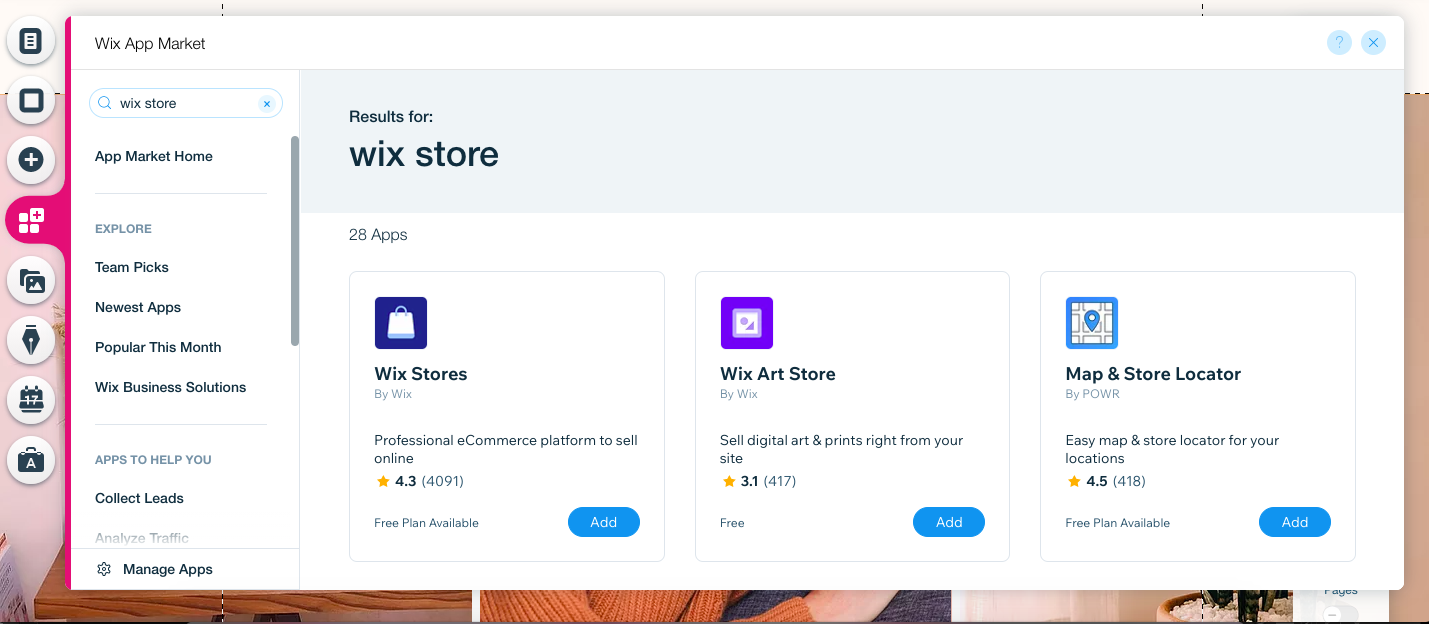Click the By POWR developer label
This screenshot has width=1429, height=624.
coord(1093,394)
